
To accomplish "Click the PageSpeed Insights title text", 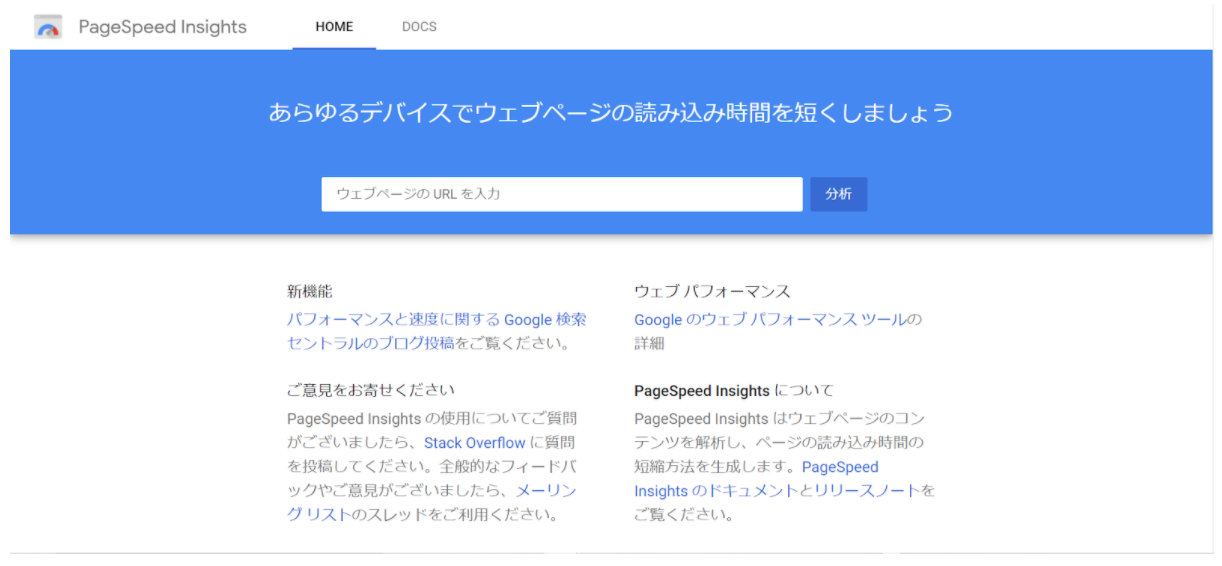I will (162, 27).
